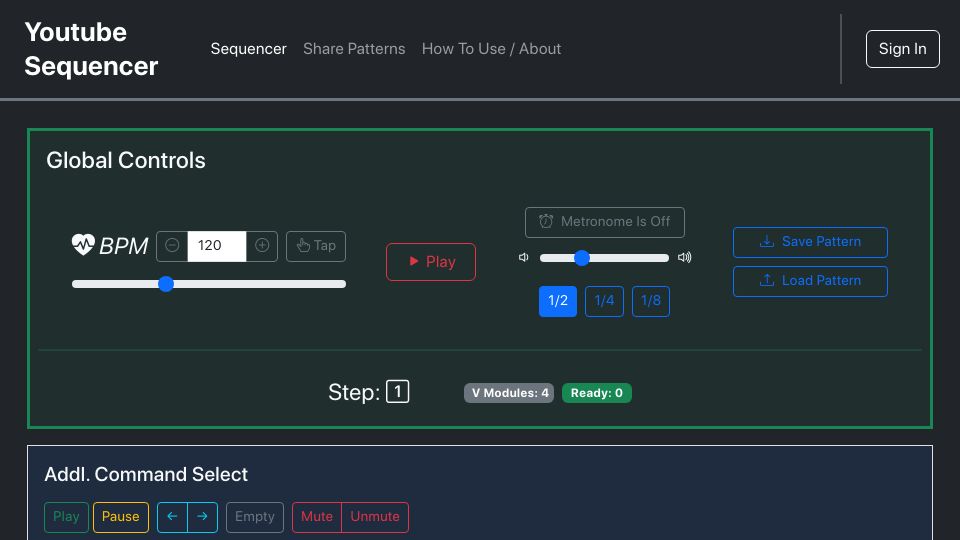
Task: Select the 1/8 metronome division
Action: coord(651,301)
